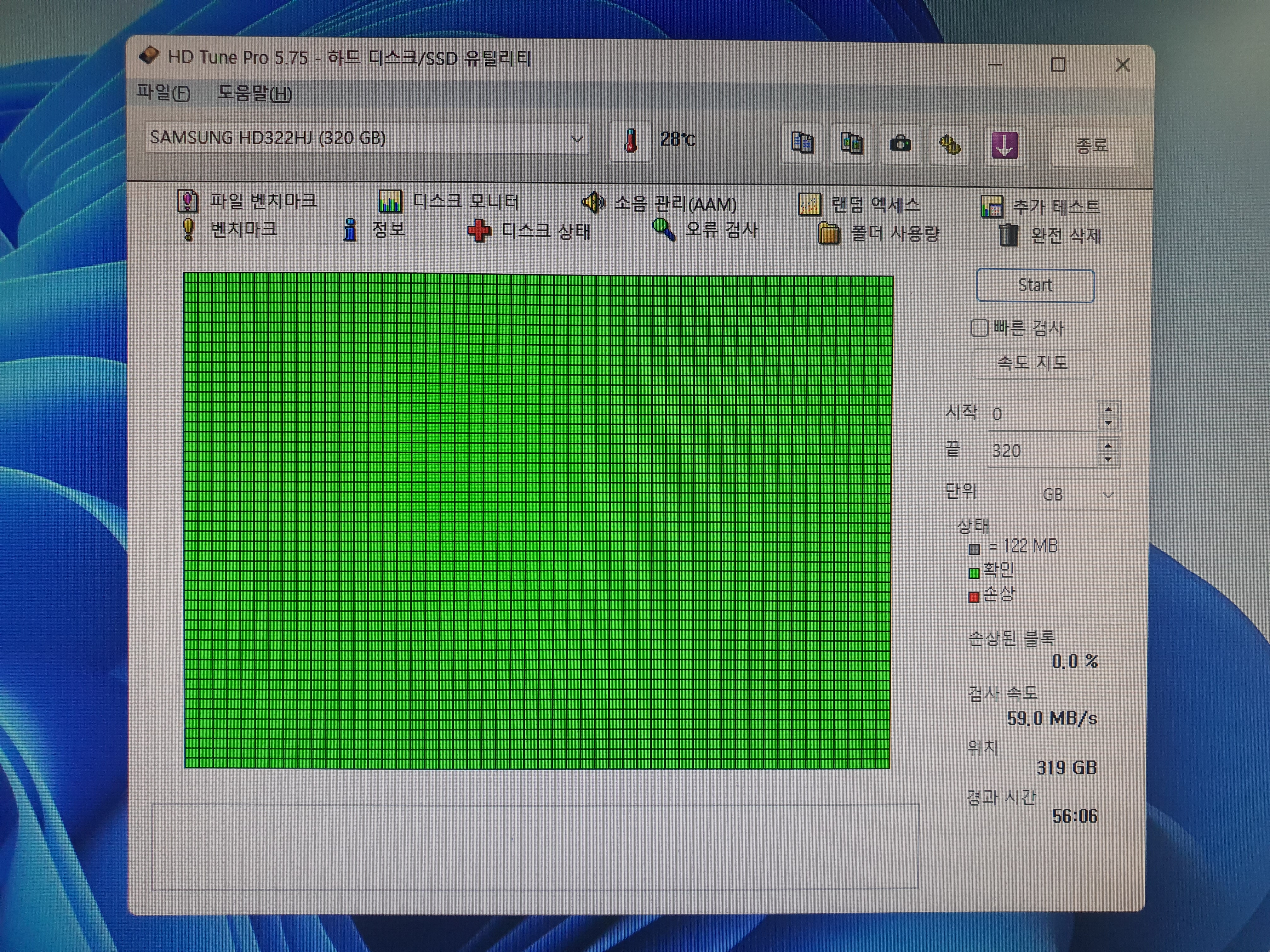
Task: Maximize the HD Tune Pro window
Action: point(1058,64)
